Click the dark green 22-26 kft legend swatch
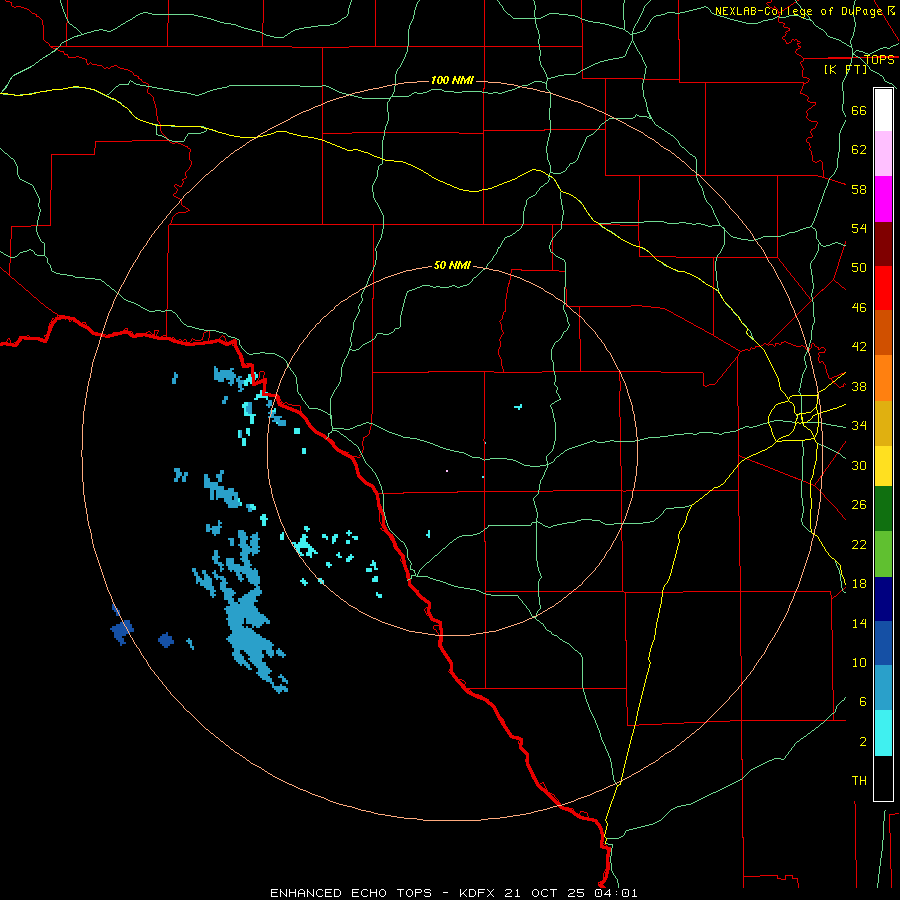Viewport: 900px width, 900px height. click(883, 509)
